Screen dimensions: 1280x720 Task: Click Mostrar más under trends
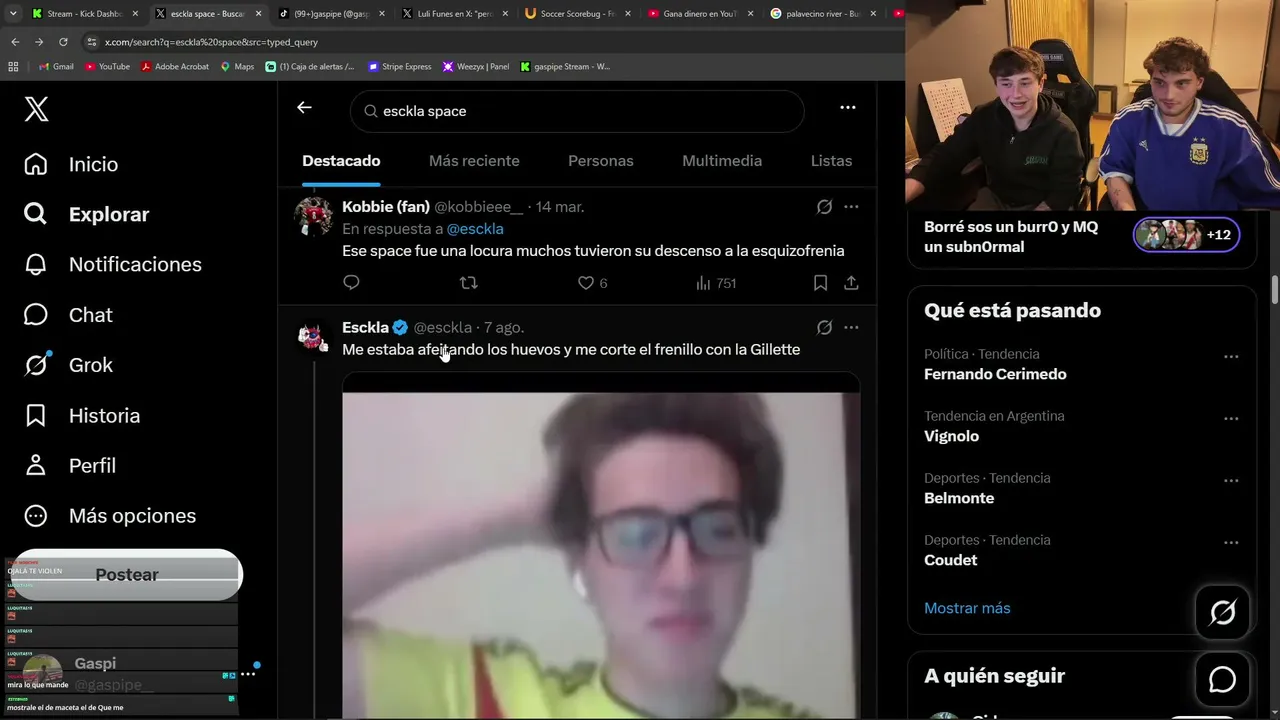(967, 608)
